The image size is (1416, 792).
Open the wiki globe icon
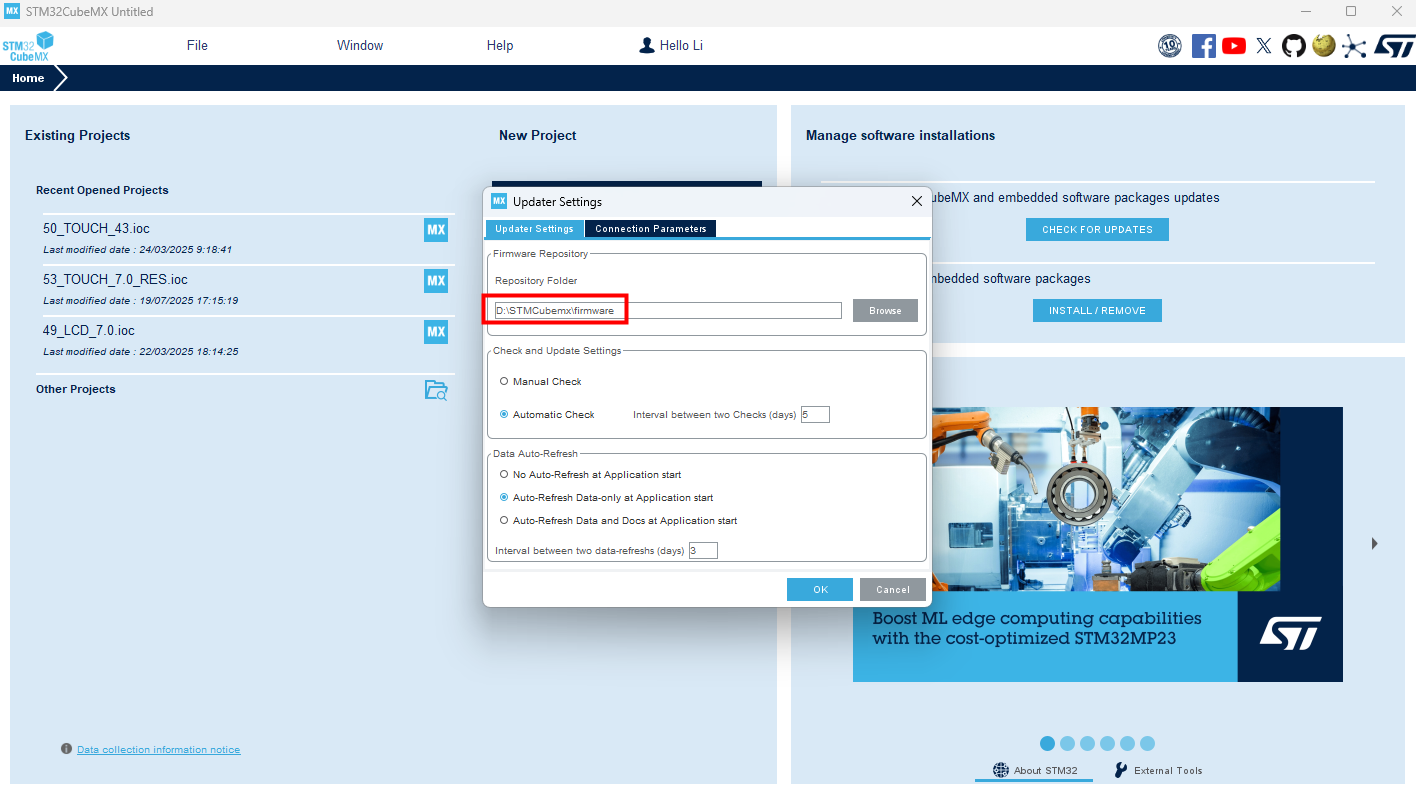pos(1324,45)
